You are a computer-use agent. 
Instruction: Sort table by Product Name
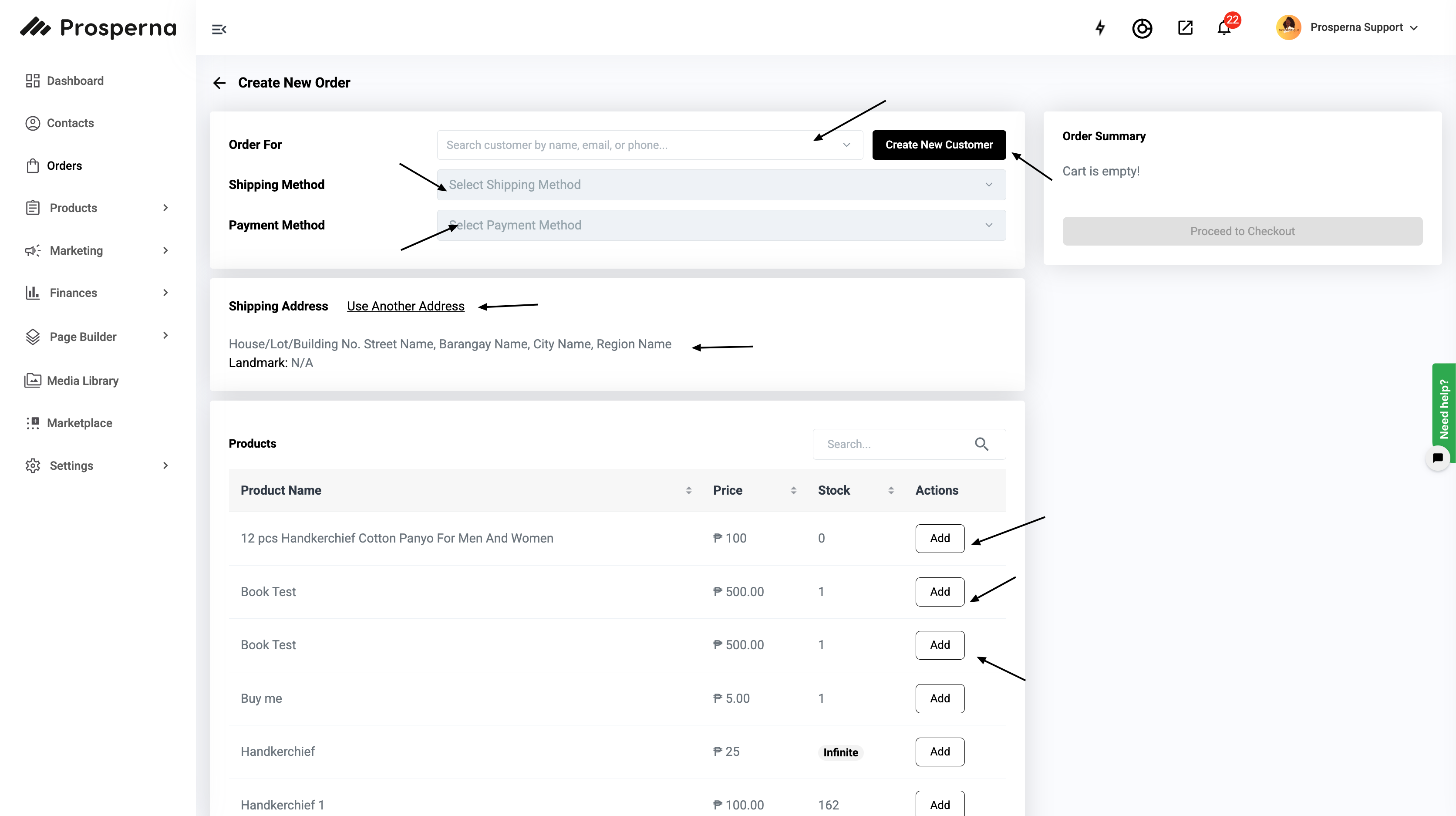click(688, 490)
